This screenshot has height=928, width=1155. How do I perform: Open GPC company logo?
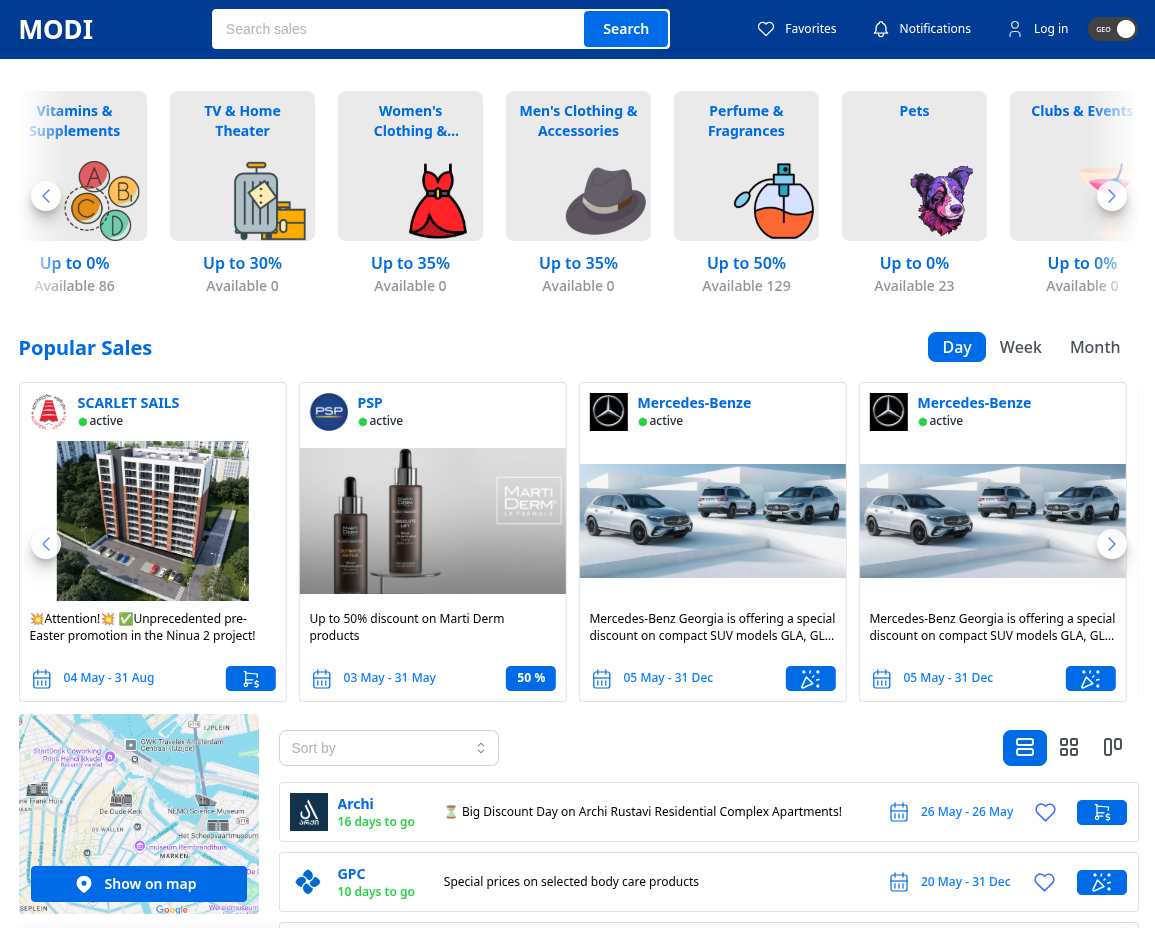click(308, 882)
